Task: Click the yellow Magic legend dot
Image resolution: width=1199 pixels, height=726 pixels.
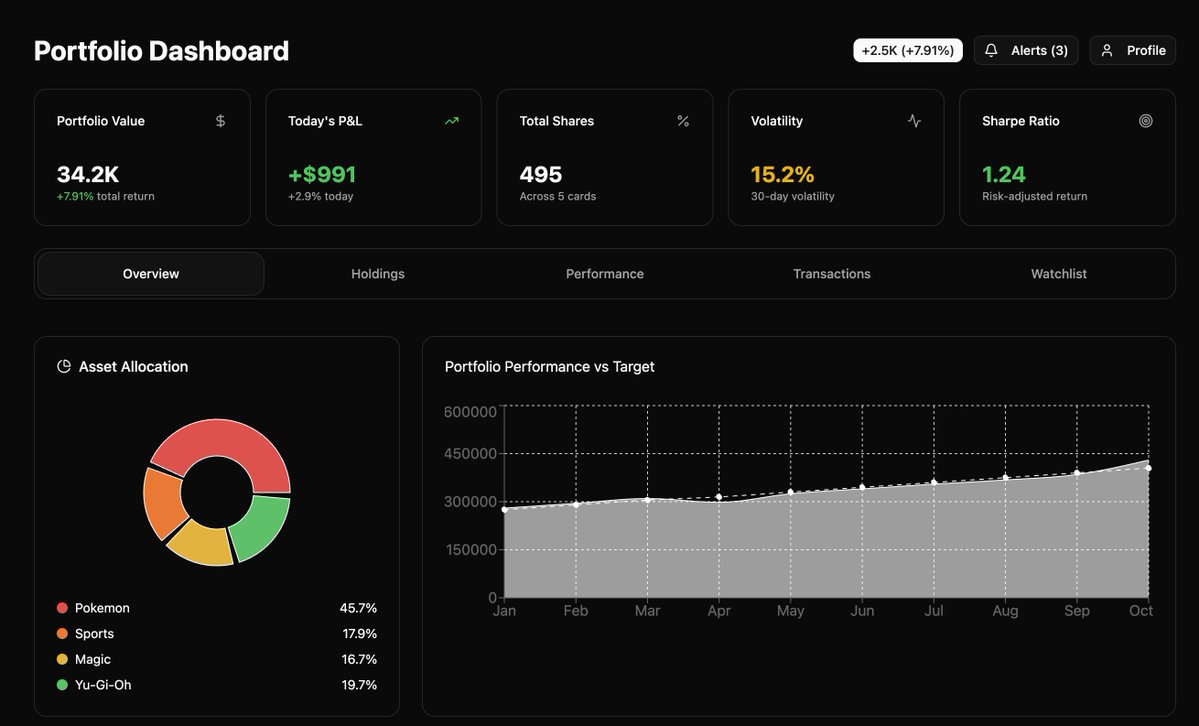Action: click(63, 659)
